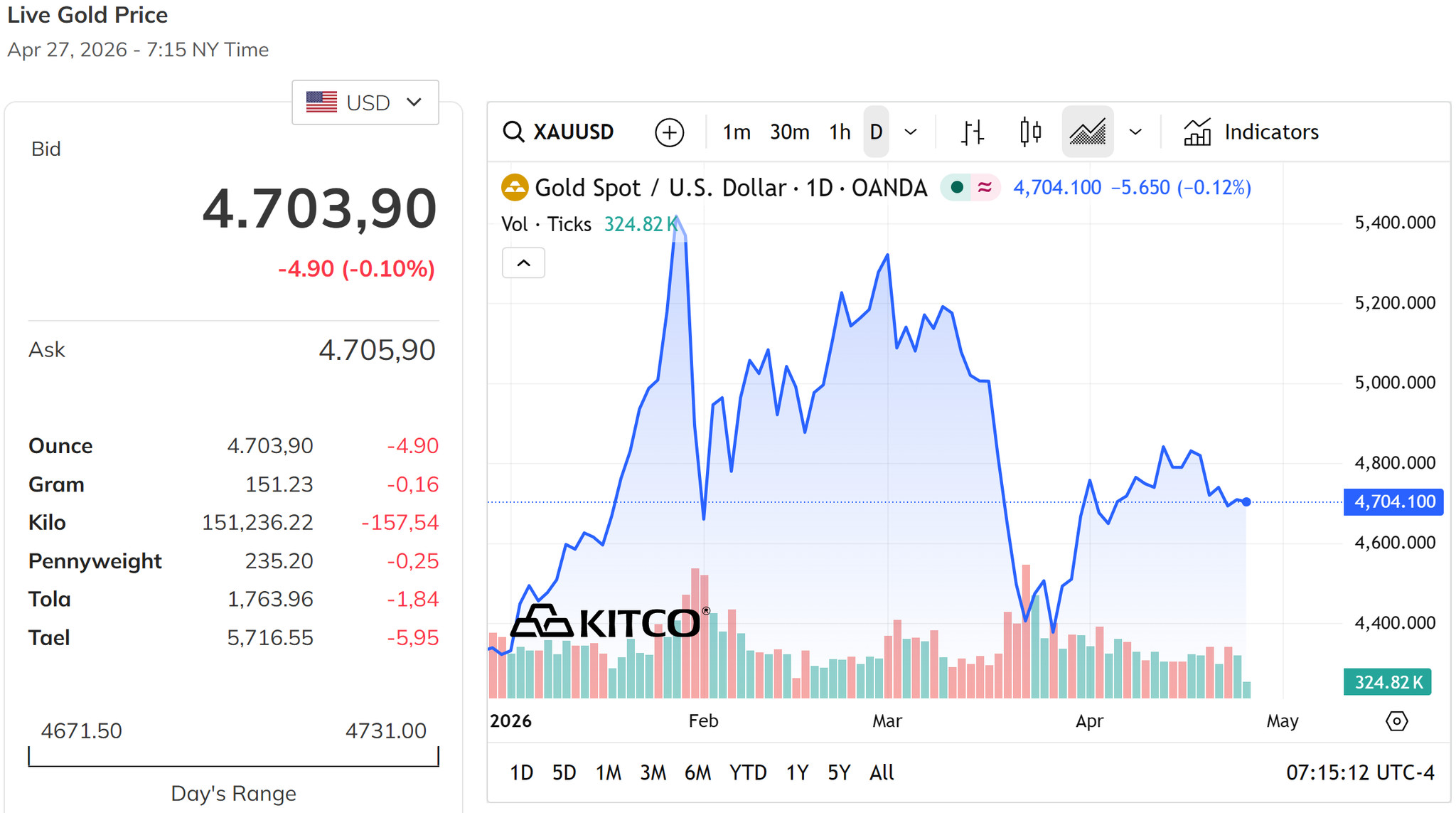Click the compare symbol plus icon
The width and height of the screenshot is (1456, 813).
(669, 132)
